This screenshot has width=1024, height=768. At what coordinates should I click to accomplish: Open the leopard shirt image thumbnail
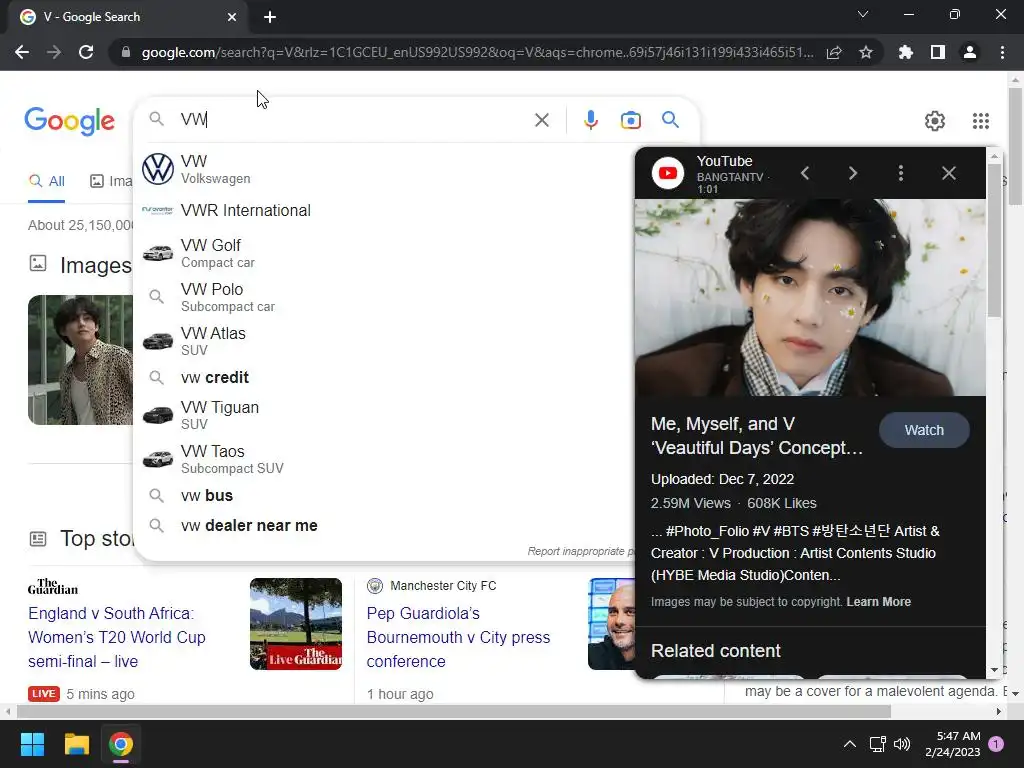click(x=80, y=360)
